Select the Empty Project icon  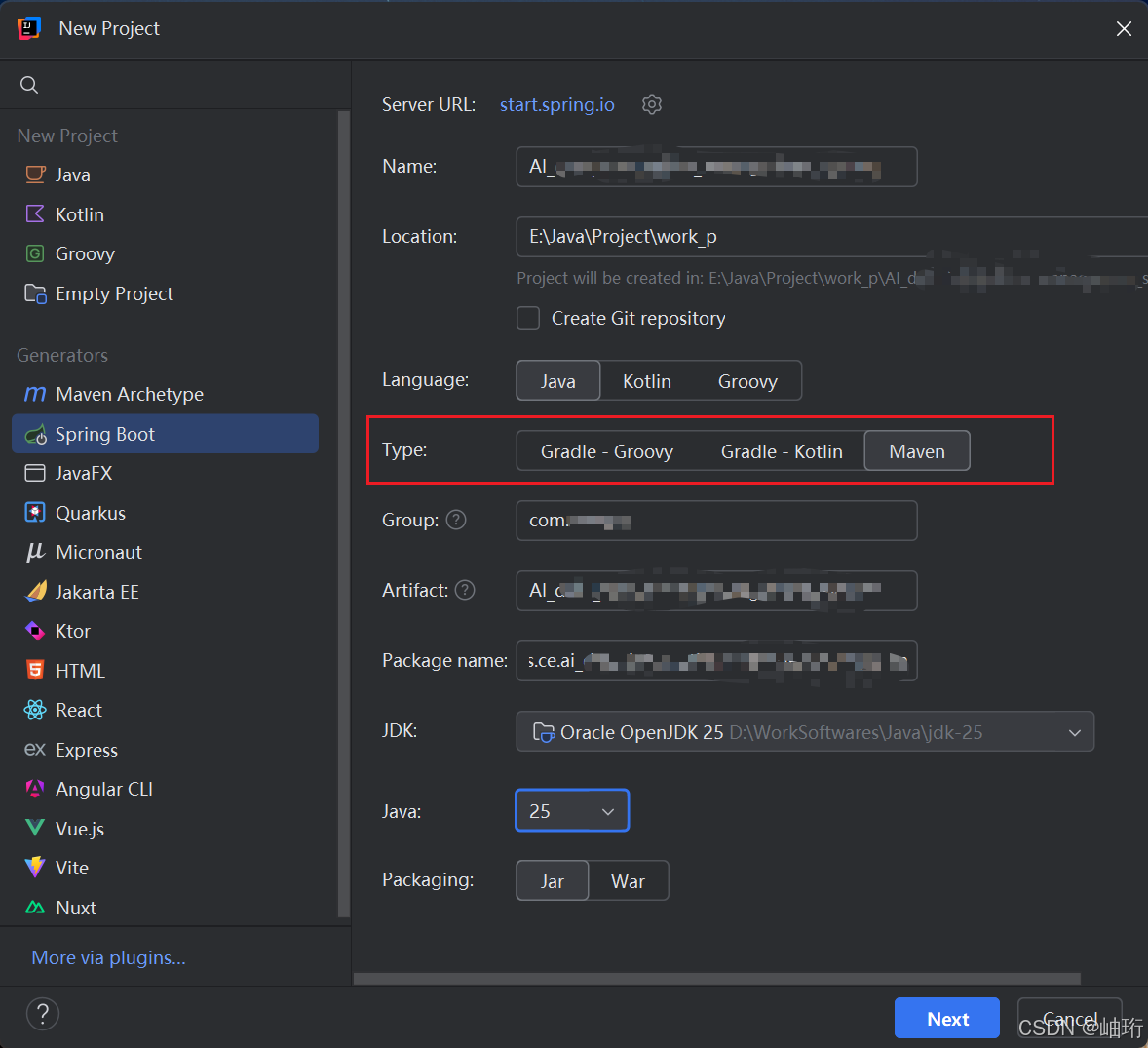pos(35,293)
